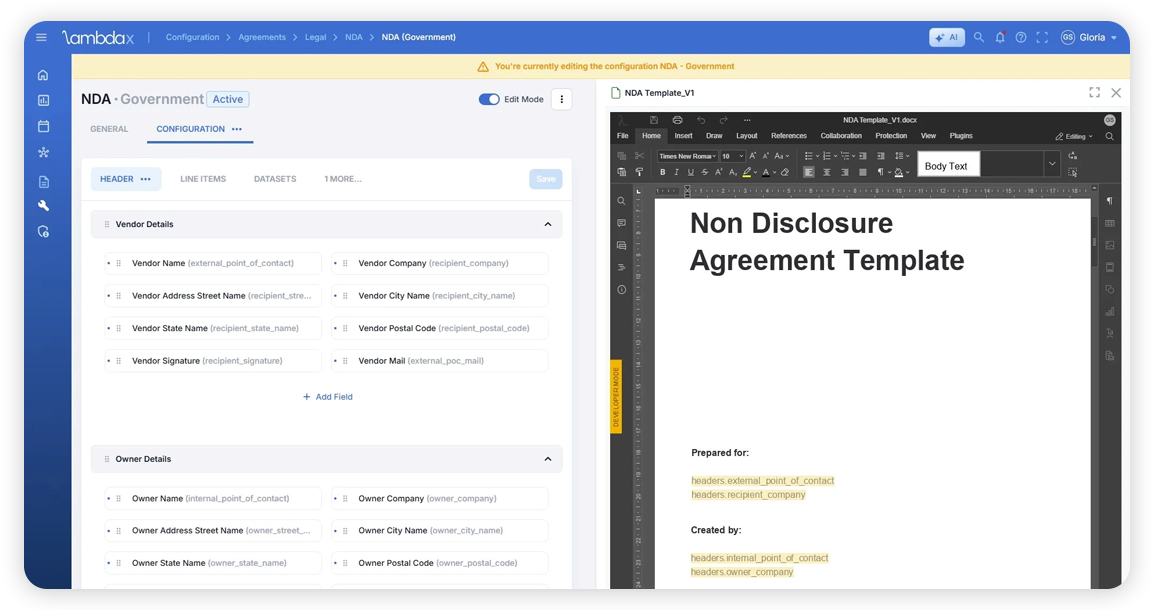Viewport: 1156px width, 610px height.
Task: Open the wrench configuration sidebar icon
Action: (x=43, y=206)
